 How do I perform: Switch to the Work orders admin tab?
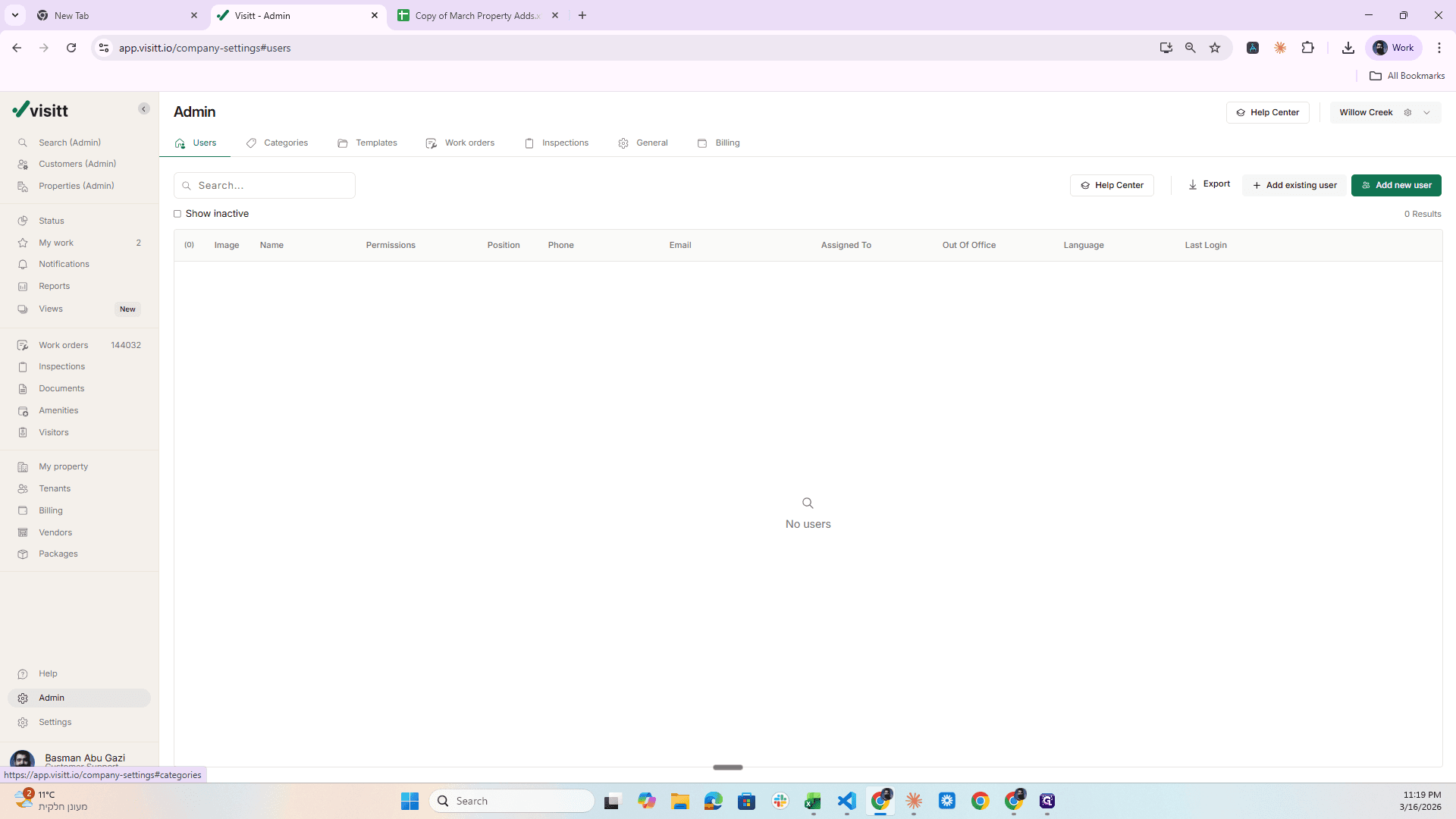point(460,143)
